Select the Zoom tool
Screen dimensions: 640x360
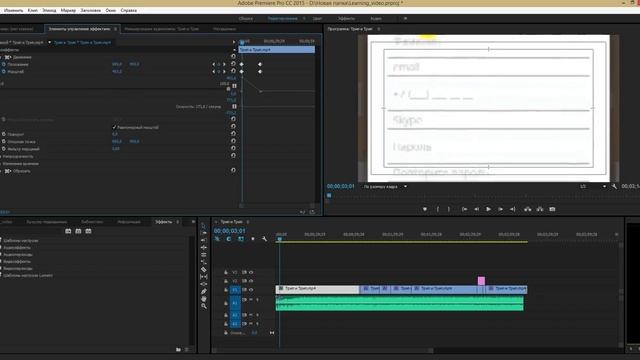(x=203, y=306)
